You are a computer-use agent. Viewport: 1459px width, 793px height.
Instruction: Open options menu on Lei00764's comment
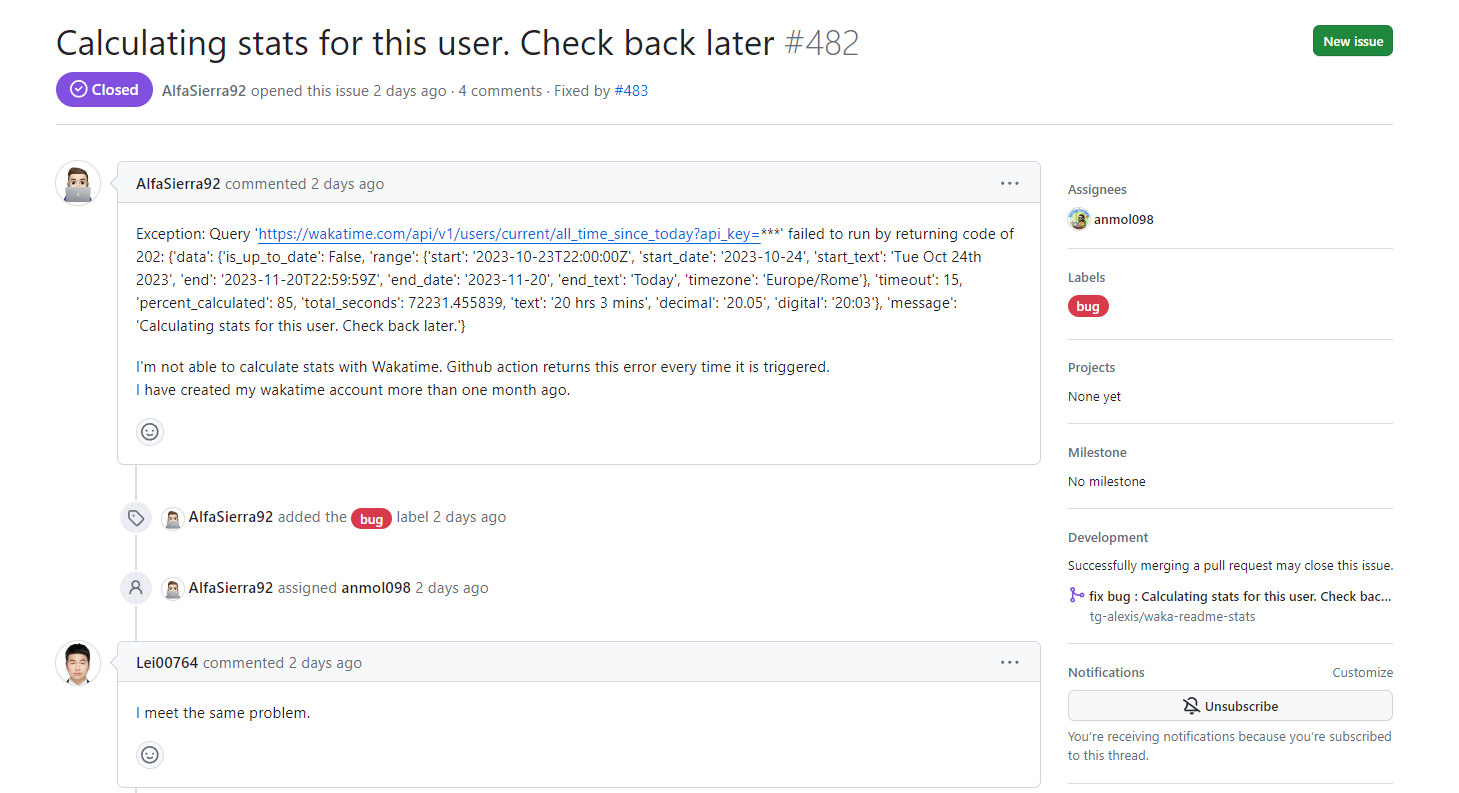(x=1010, y=663)
